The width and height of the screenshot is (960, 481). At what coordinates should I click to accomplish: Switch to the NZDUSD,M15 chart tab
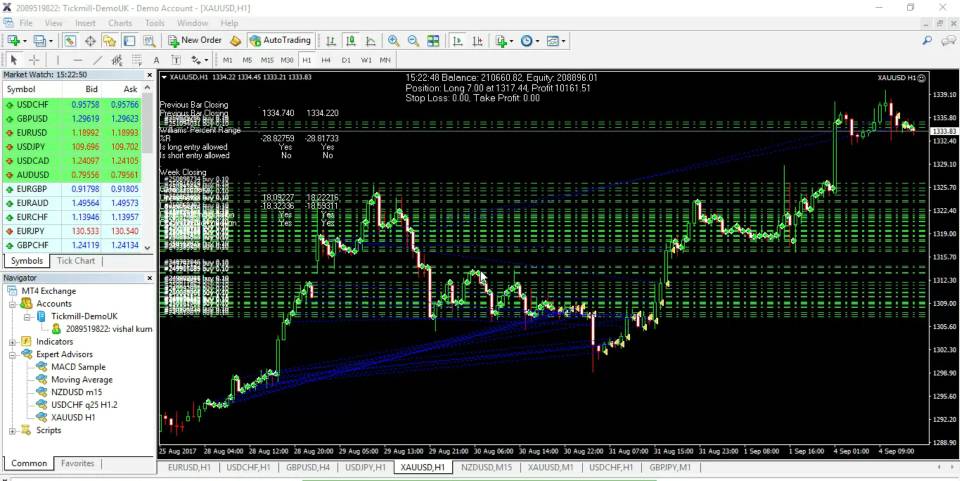[486, 467]
